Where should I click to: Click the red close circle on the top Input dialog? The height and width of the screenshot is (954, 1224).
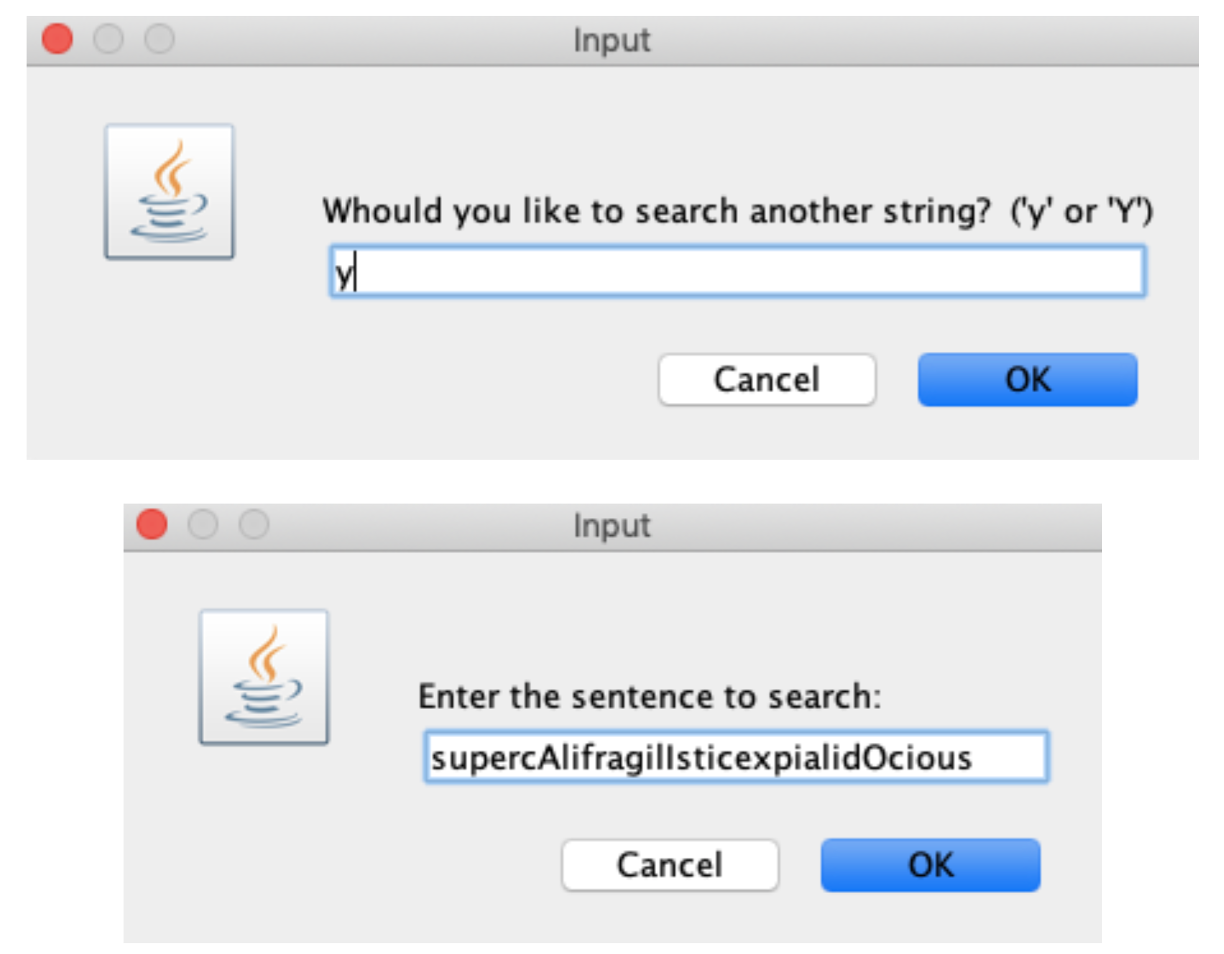click(59, 38)
